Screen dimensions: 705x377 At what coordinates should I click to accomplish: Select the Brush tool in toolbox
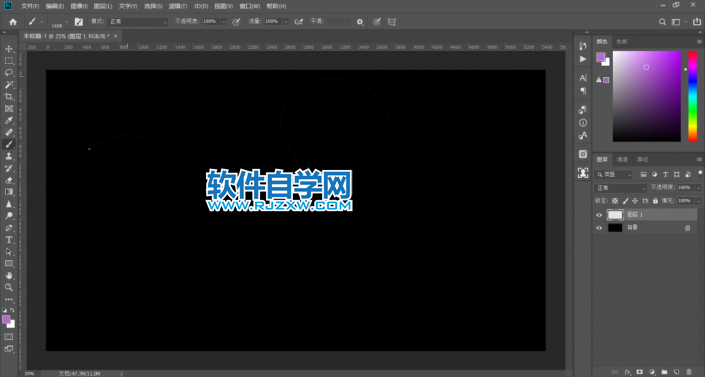point(9,144)
